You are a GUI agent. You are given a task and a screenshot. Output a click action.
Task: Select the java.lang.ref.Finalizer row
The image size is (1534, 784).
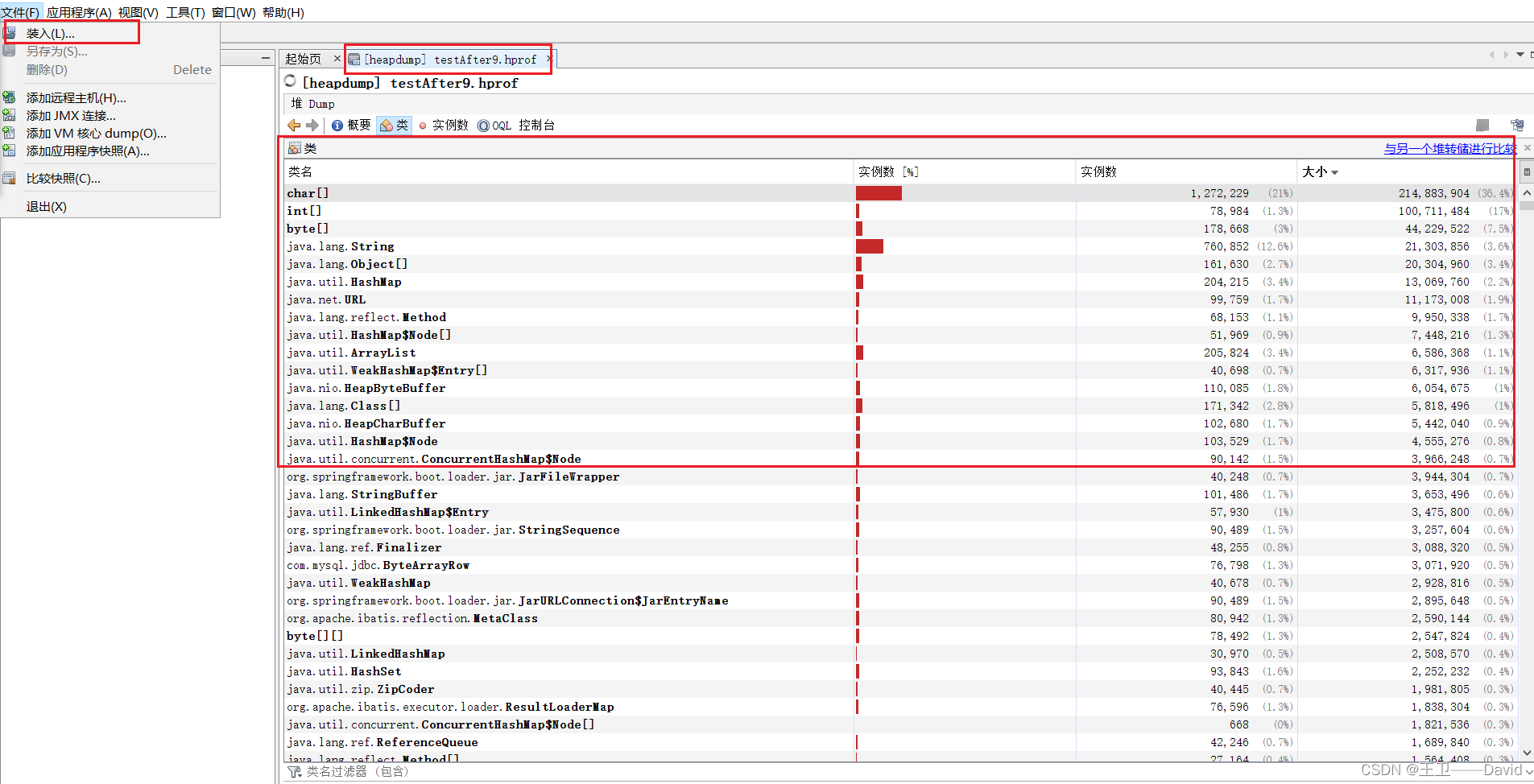[899, 547]
